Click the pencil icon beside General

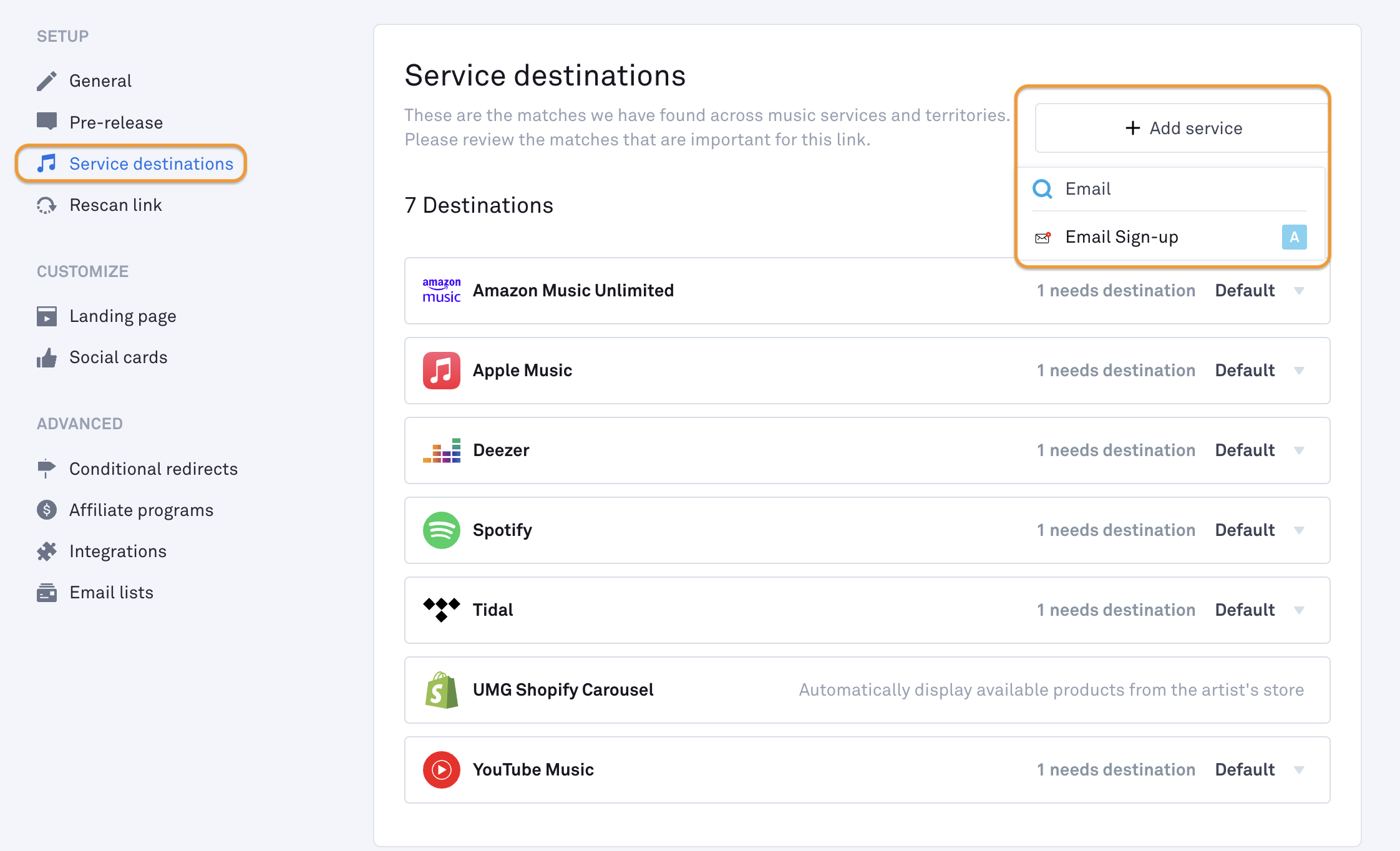[47, 81]
